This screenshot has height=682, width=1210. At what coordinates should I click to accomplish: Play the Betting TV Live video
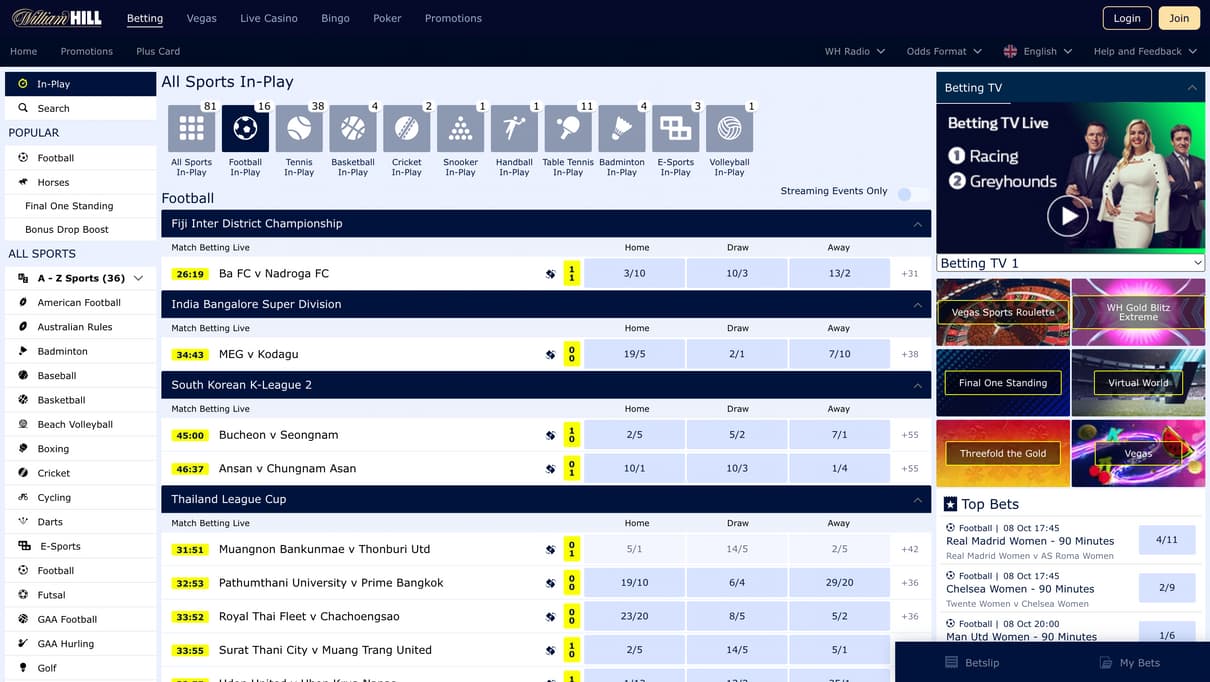click(1067, 215)
